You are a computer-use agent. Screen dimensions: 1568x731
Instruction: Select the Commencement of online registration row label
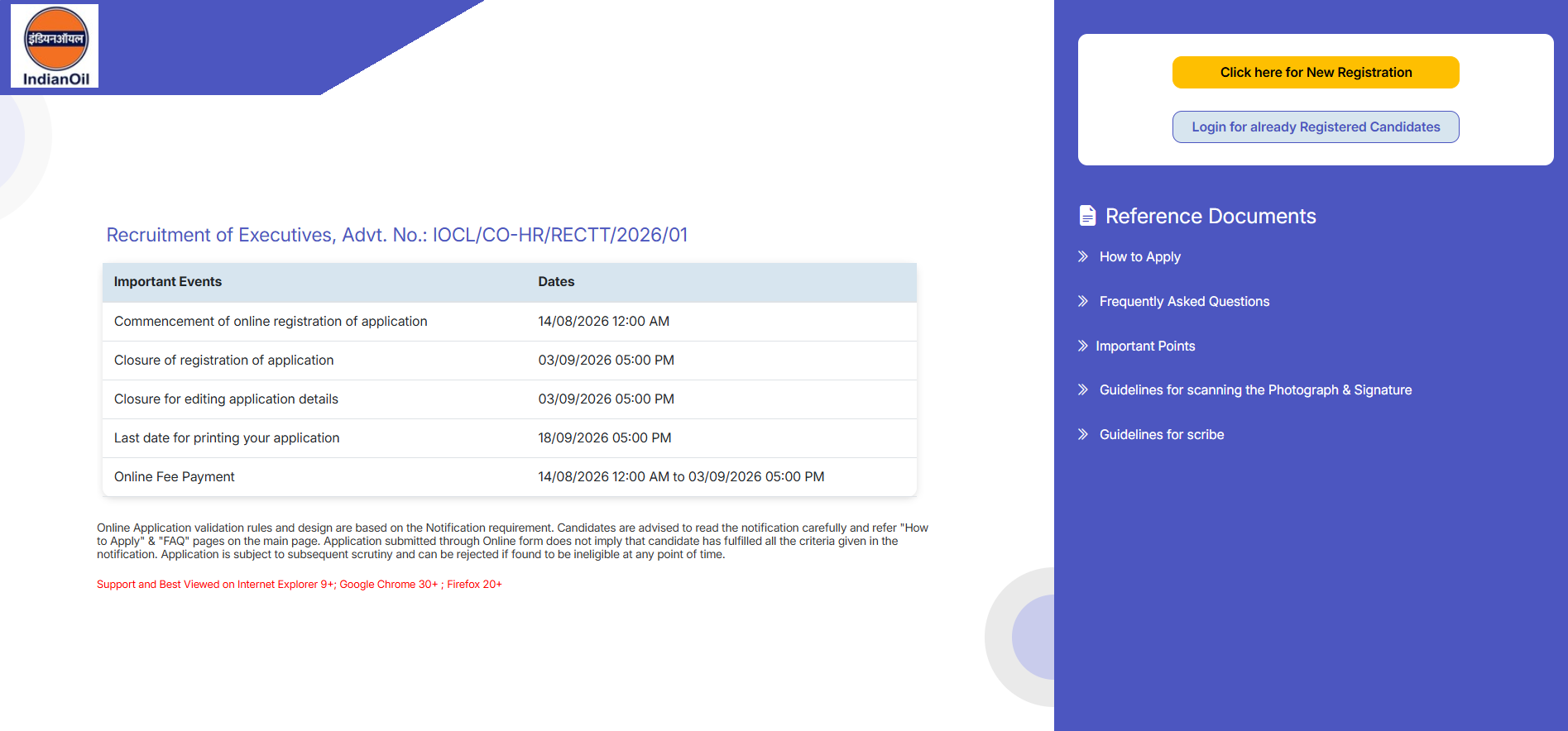point(271,322)
